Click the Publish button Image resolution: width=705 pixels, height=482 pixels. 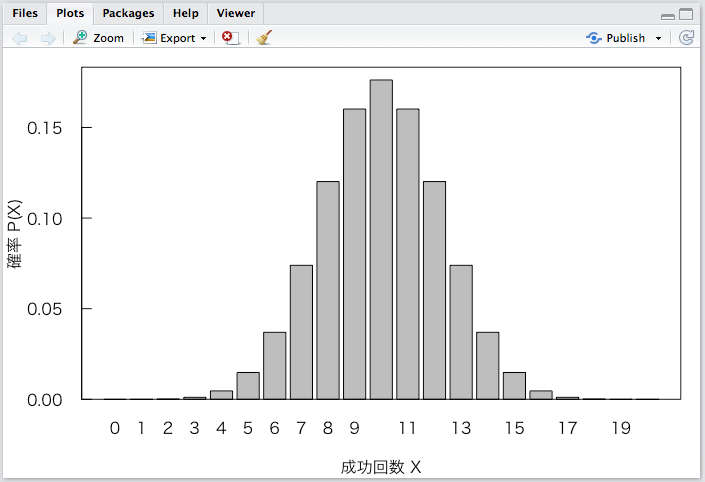616,38
